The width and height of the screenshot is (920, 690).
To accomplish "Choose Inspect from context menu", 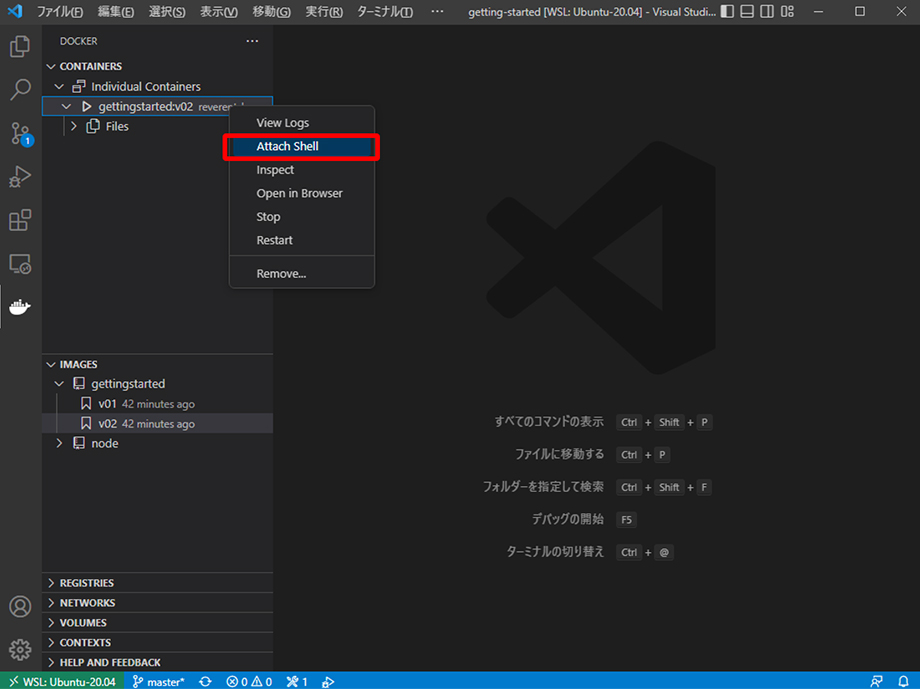I will 302,170.
